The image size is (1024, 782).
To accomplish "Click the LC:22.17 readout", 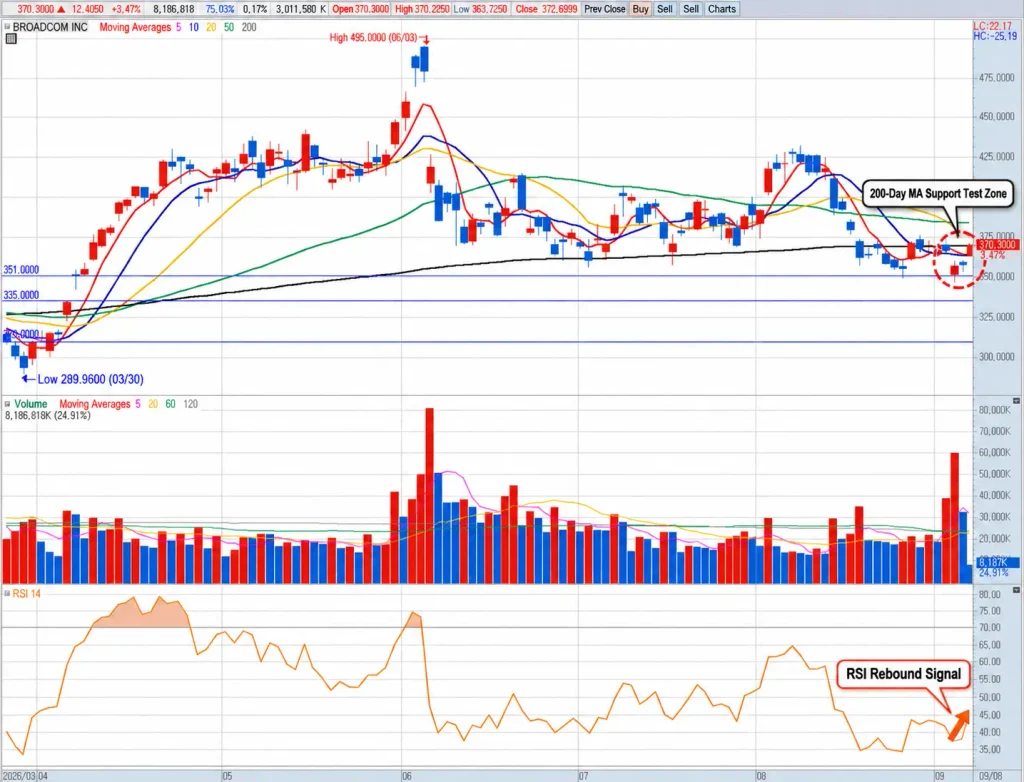I will [x=992, y=26].
